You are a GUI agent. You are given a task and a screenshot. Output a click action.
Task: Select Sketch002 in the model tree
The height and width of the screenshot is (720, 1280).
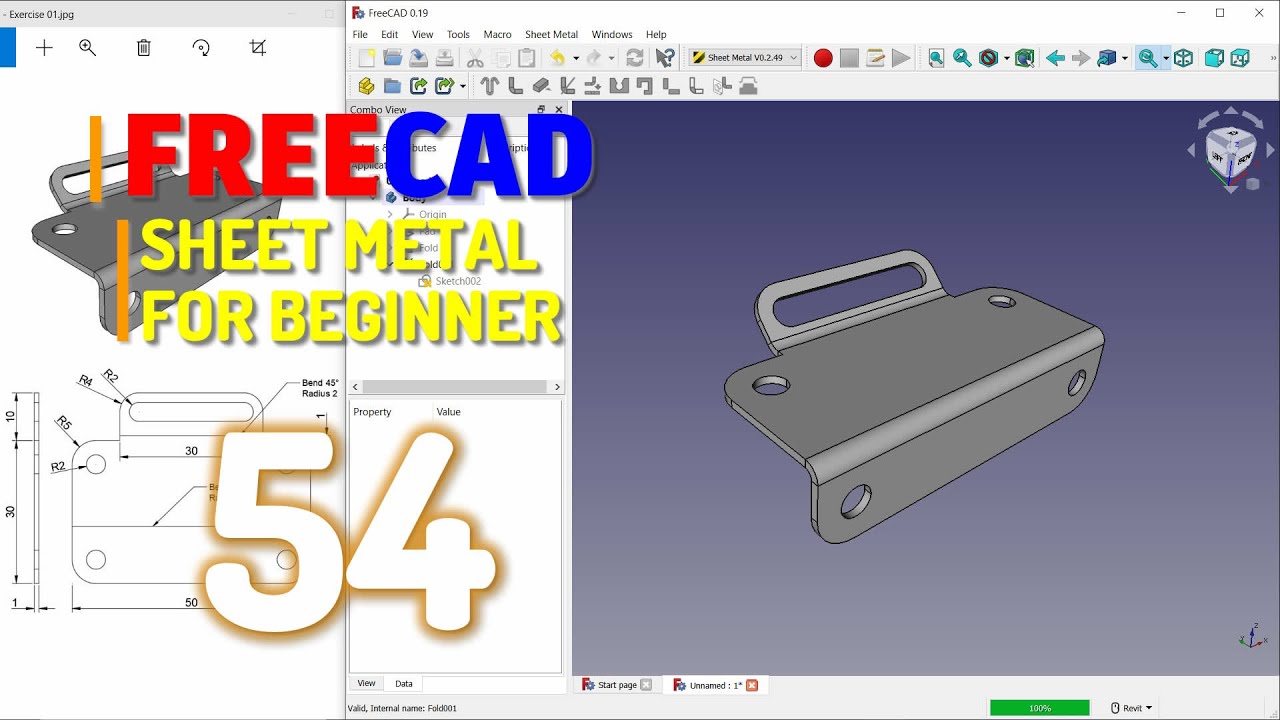coord(458,281)
